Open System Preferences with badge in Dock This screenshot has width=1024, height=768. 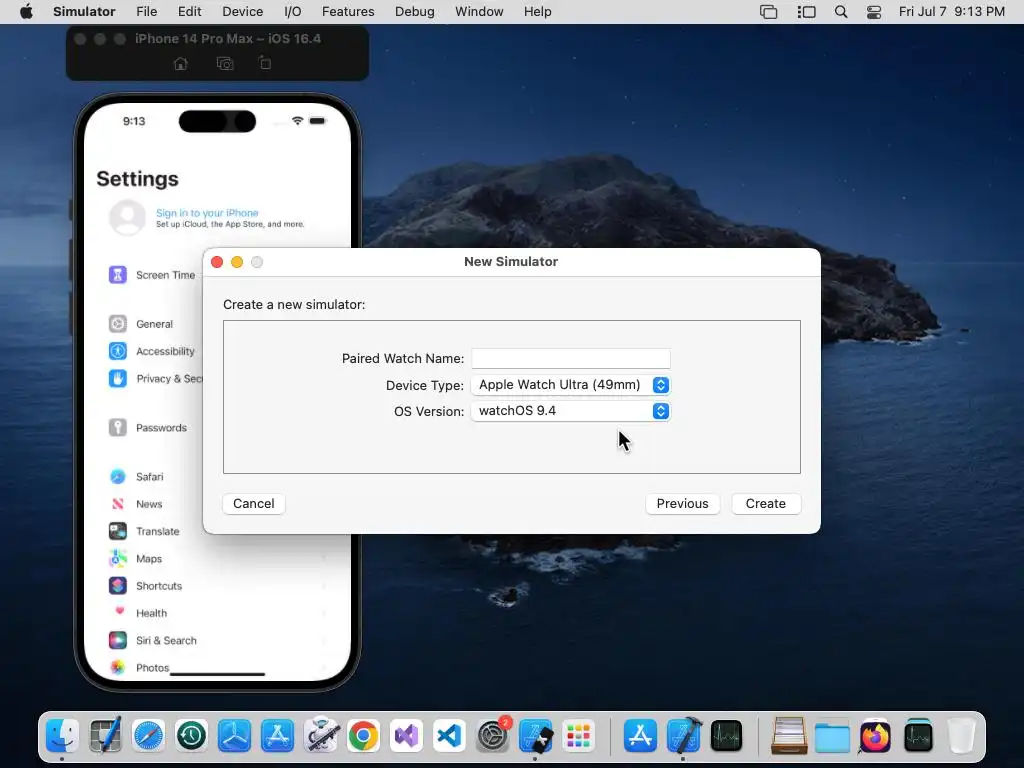[x=492, y=736]
